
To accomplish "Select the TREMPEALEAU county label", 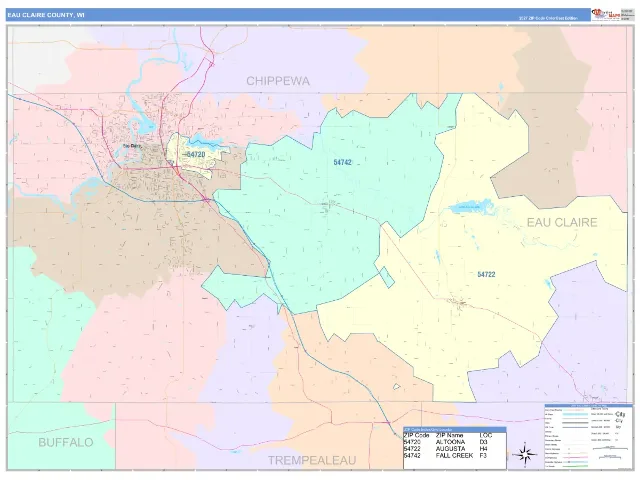I will pos(312,460).
